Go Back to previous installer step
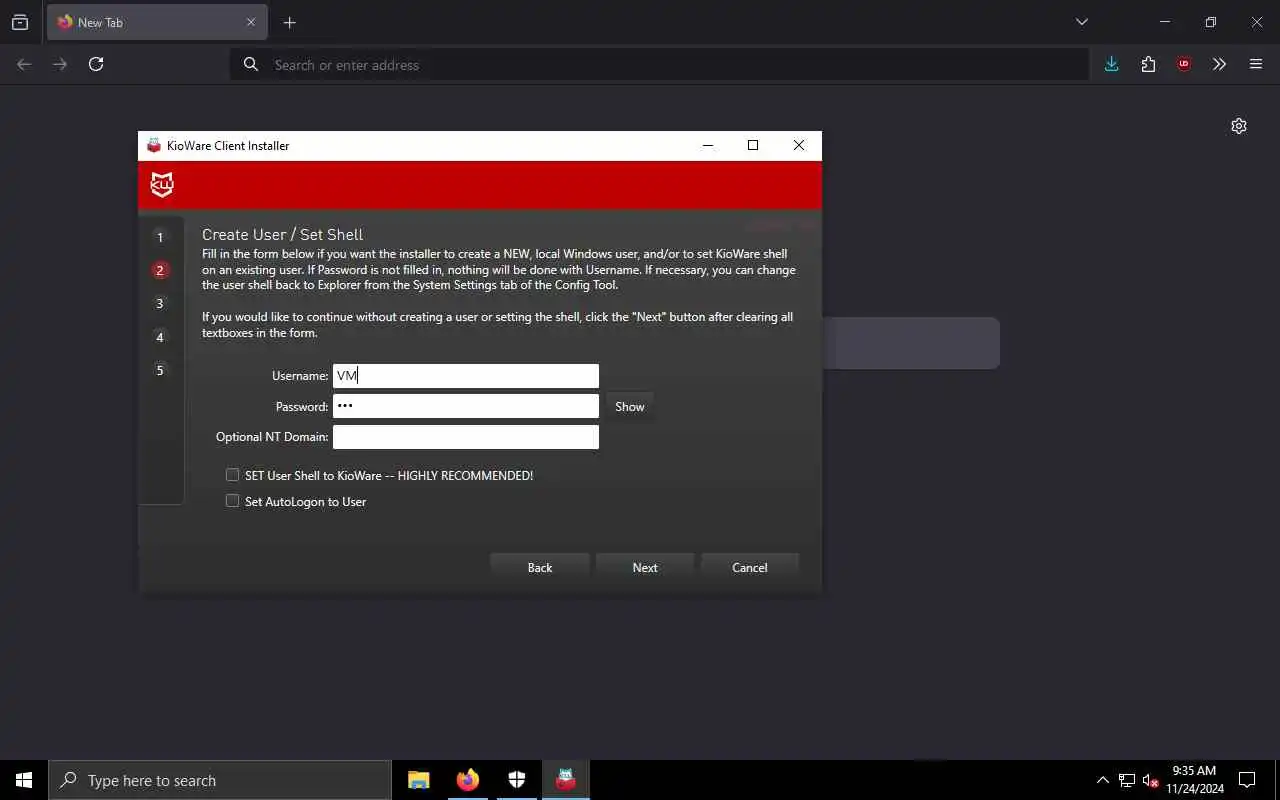This screenshot has height=800, width=1280. coord(540,567)
